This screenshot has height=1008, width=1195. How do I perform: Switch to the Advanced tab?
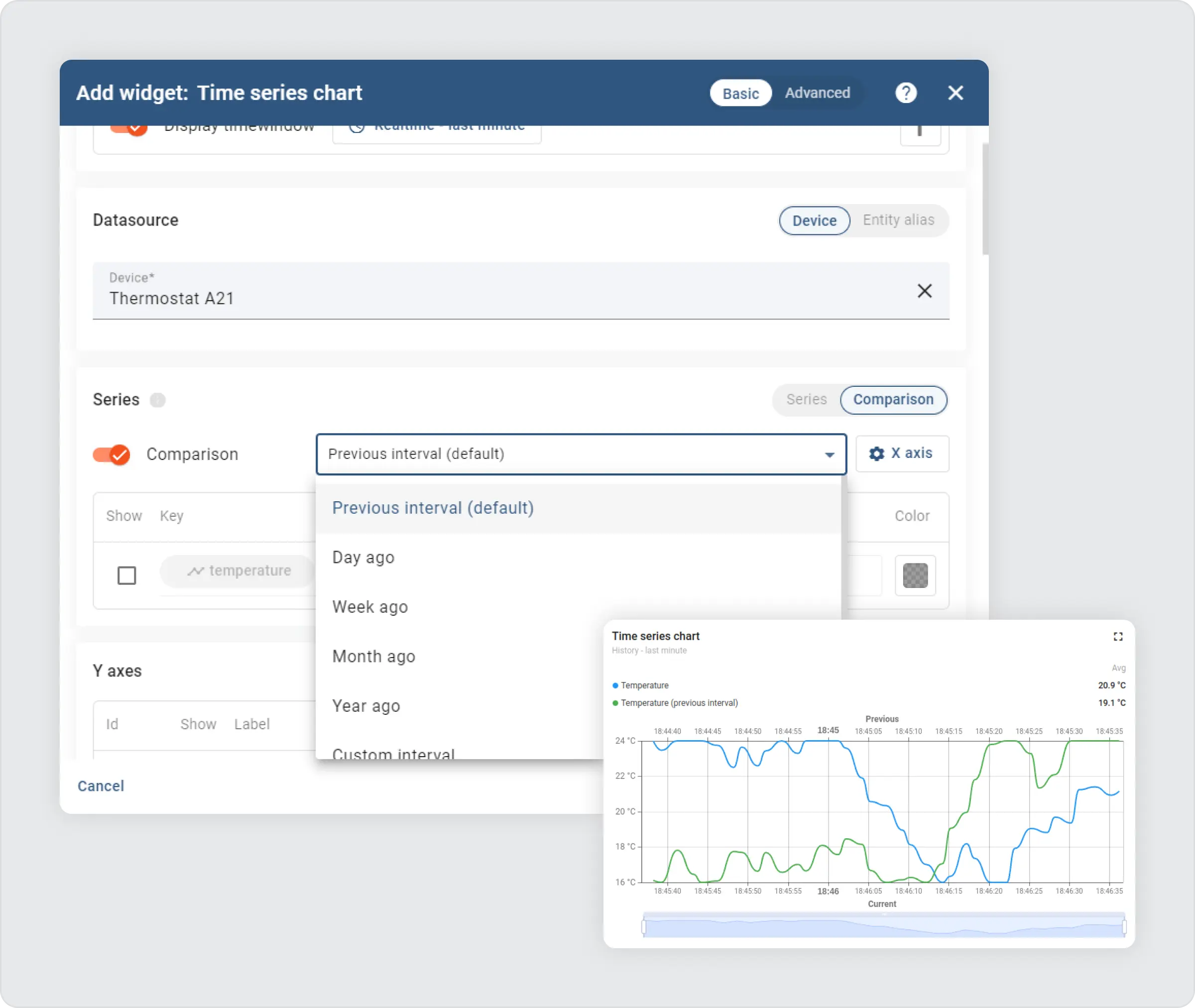[x=817, y=93]
